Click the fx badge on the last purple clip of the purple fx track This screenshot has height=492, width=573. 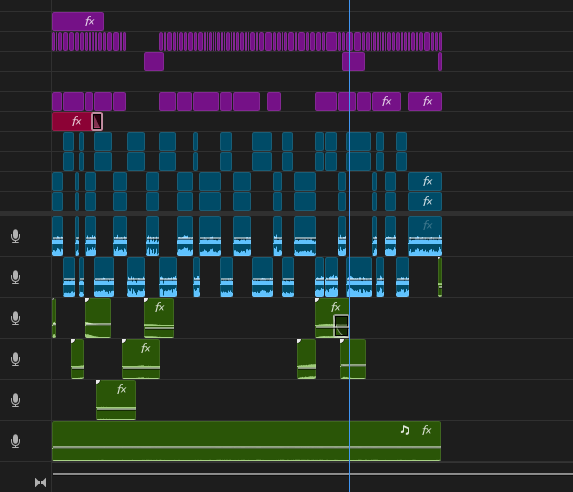(x=428, y=101)
